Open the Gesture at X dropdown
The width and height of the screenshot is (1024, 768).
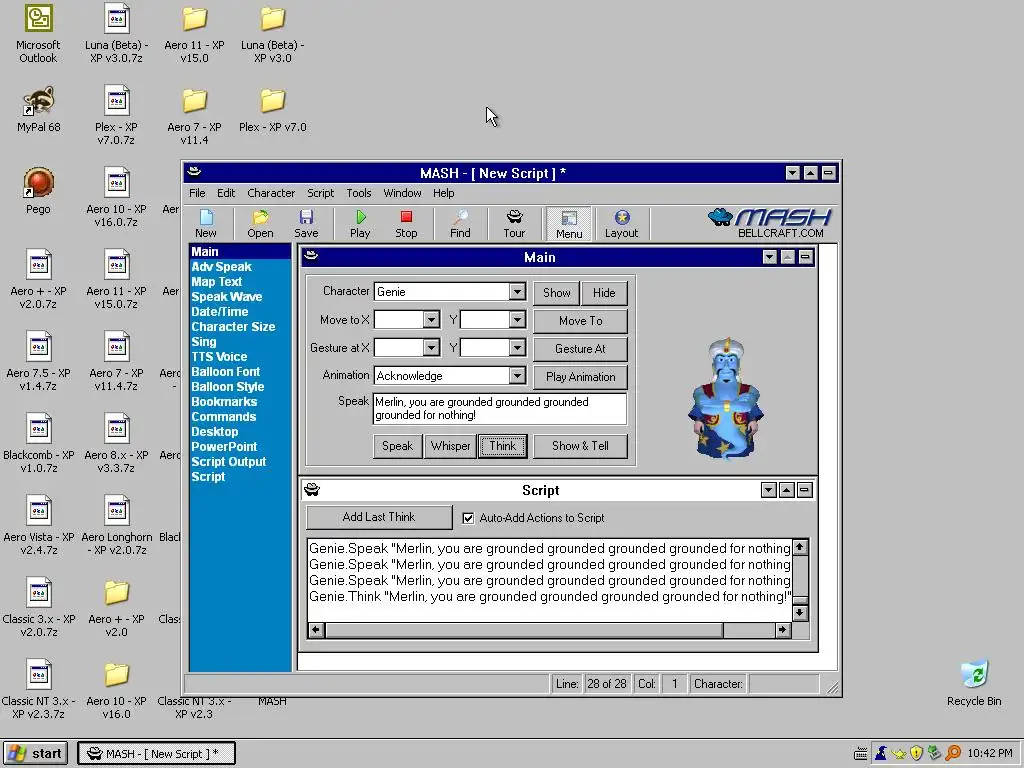point(430,347)
